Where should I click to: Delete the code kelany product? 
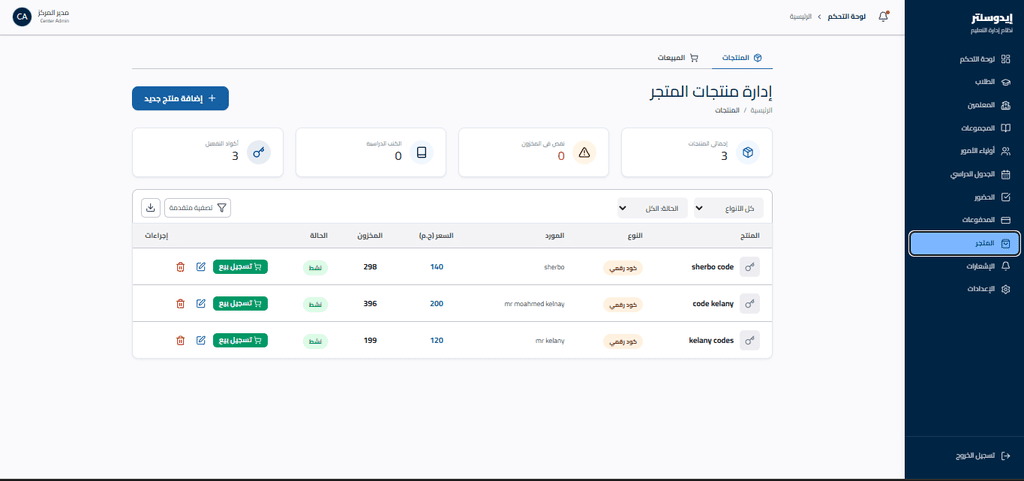pyautogui.click(x=180, y=303)
